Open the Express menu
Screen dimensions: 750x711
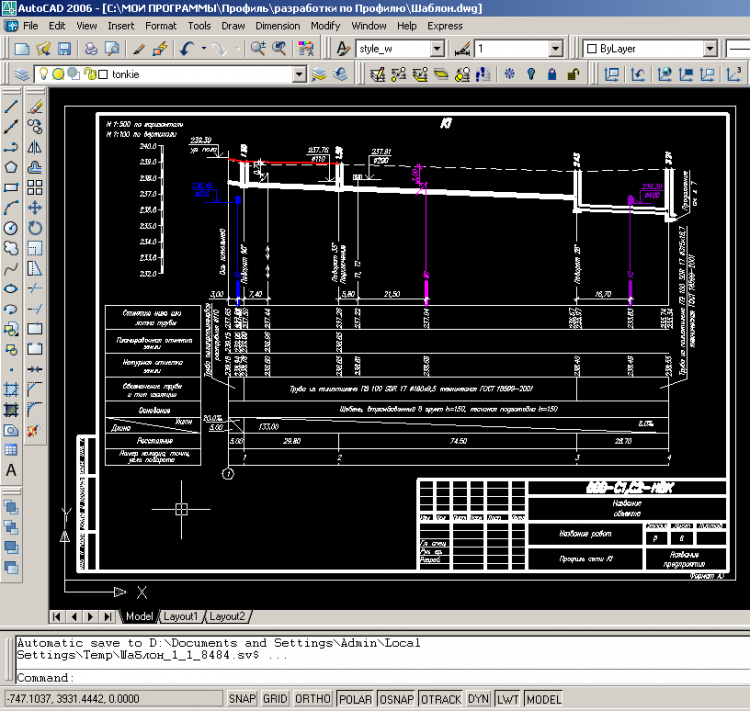(x=444, y=25)
